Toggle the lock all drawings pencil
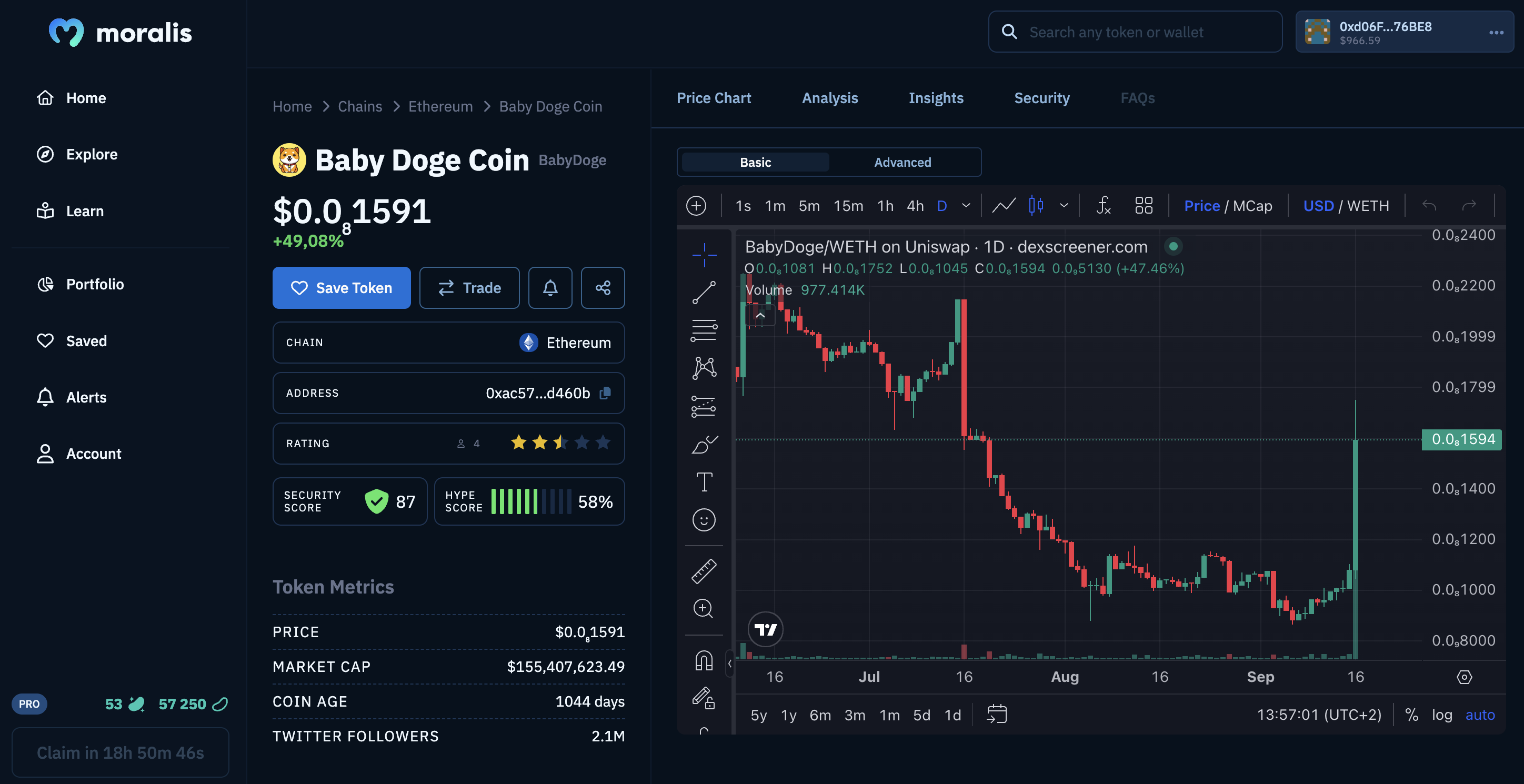The width and height of the screenshot is (1524, 784). [x=704, y=698]
